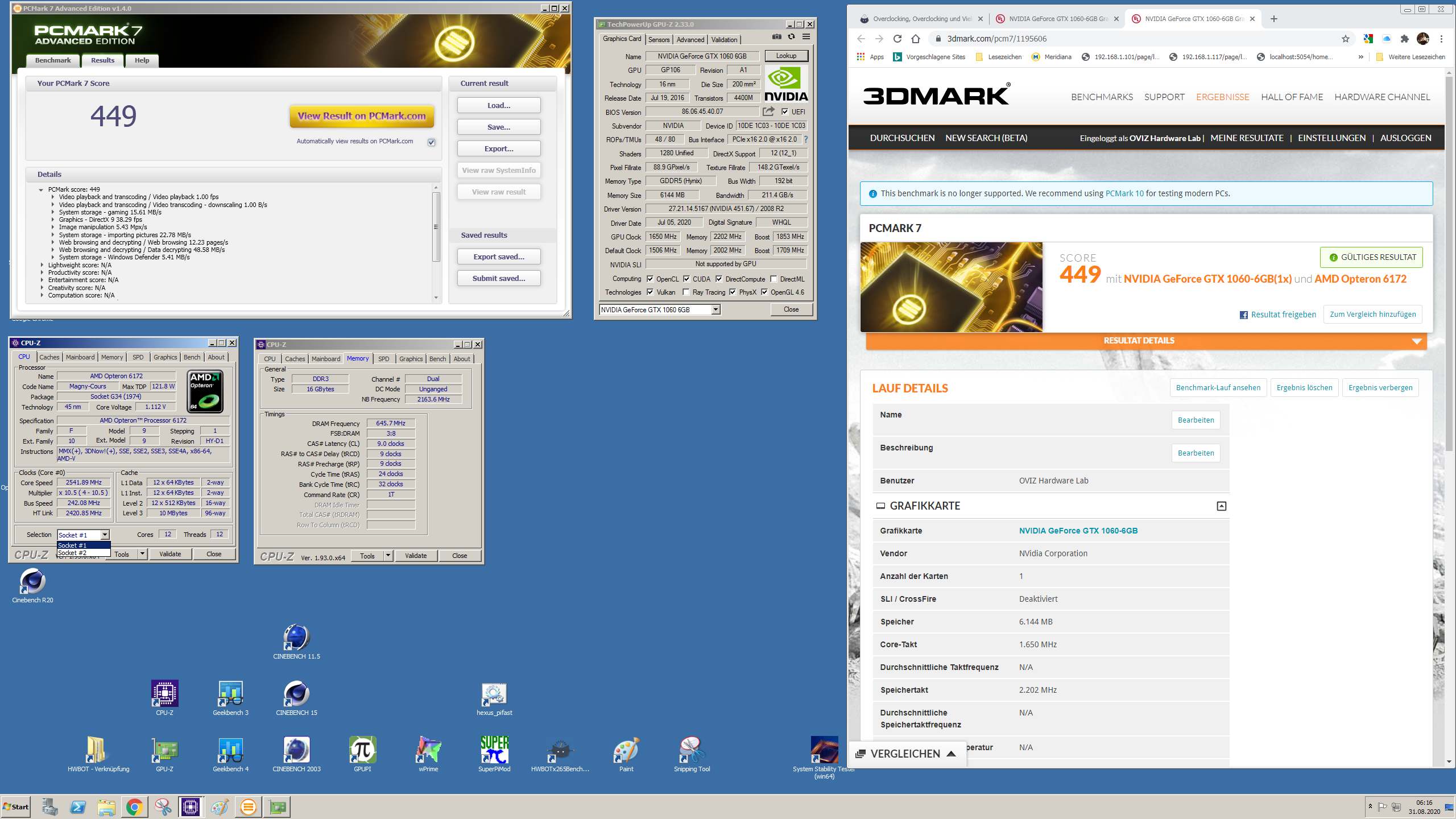This screenshot has width=1456, height=819.
Task: Expand Lightweight score tree node
Action: (42, 265)
